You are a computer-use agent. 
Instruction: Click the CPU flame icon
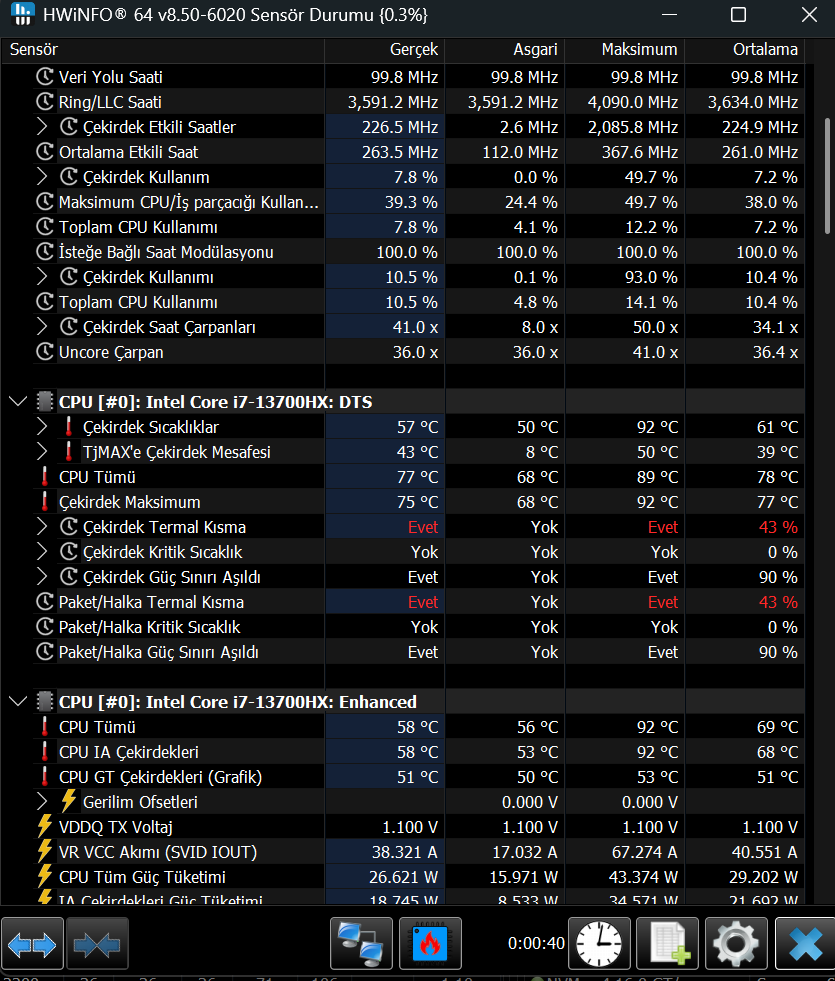(x=430, y=943)
